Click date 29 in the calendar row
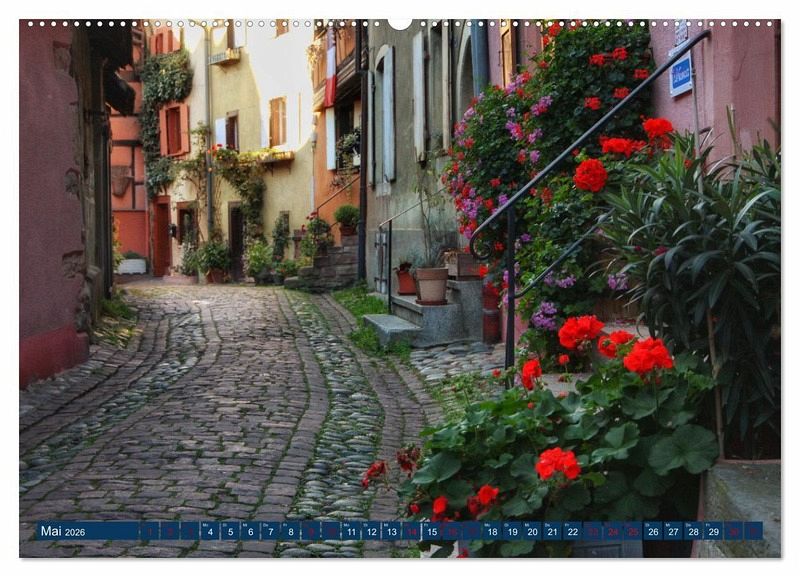This screenshot has height=577, width=800. pyautogui.click(x=715, y=532)
